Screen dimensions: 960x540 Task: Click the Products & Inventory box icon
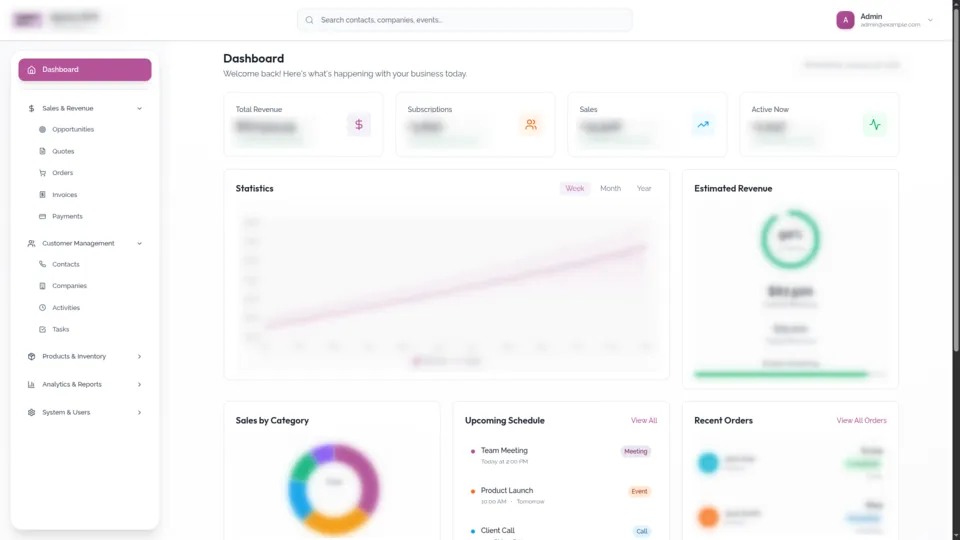31,356
